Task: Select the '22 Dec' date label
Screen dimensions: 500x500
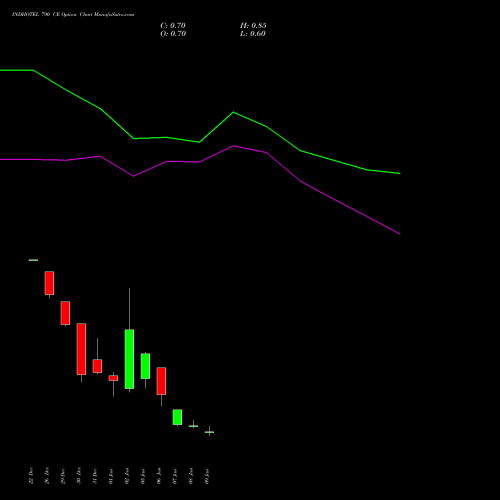Action: (31, 476)
